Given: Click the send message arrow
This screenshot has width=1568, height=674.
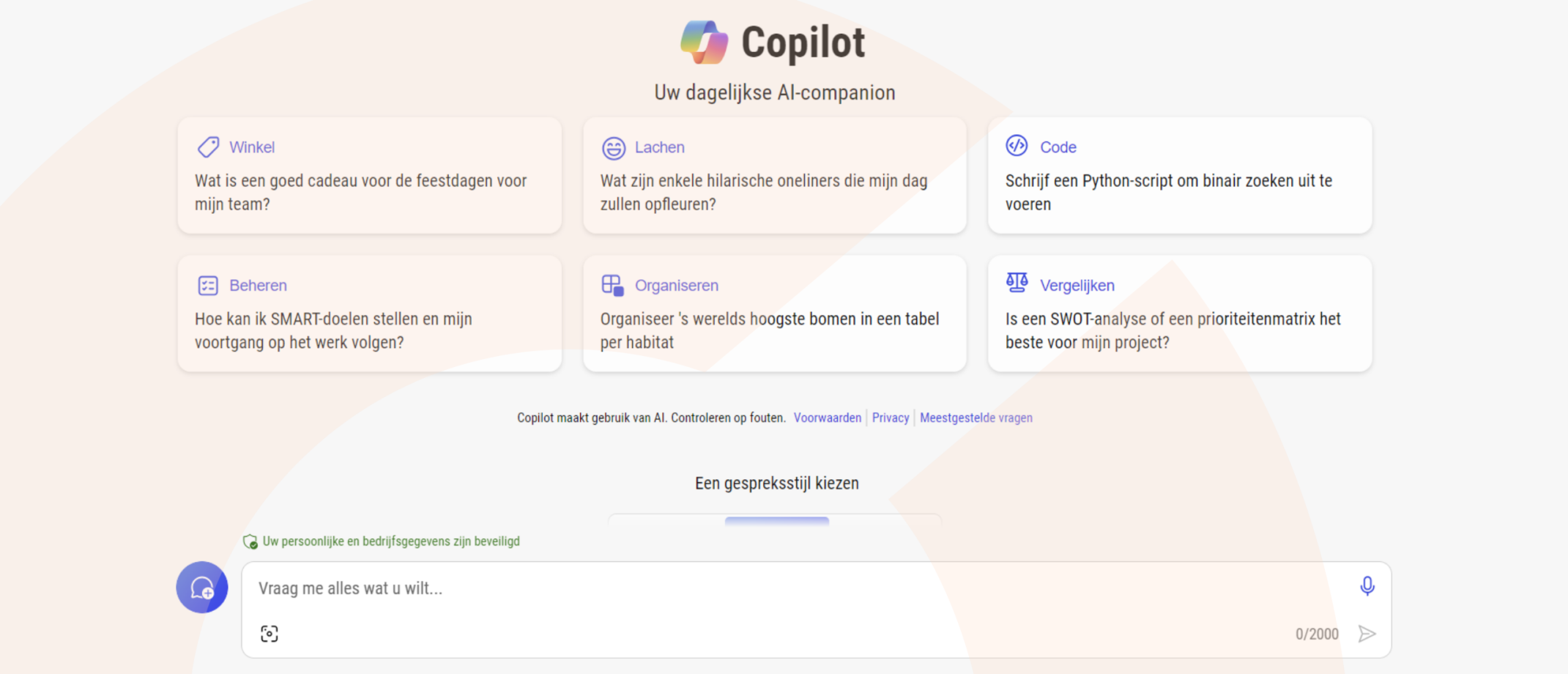Looking at the screenshot, I should coord(1367,633).
